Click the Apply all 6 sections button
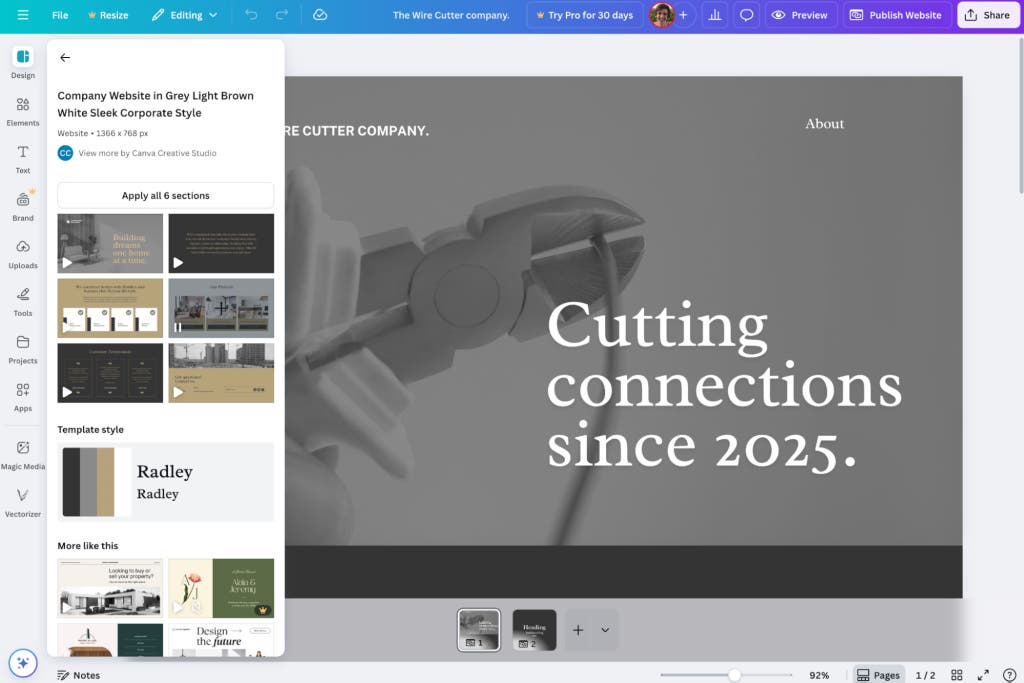 [165, 195]
